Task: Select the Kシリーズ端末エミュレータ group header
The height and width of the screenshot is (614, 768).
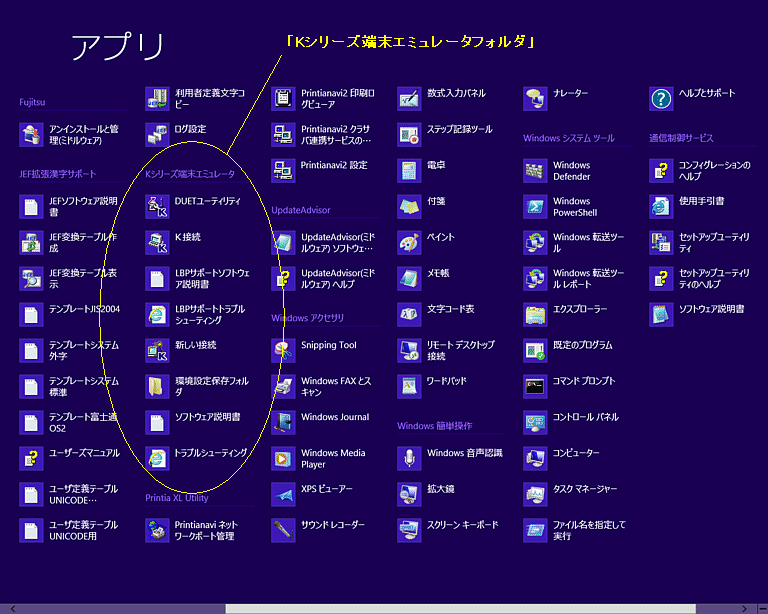Action: [x=190, y=174]
